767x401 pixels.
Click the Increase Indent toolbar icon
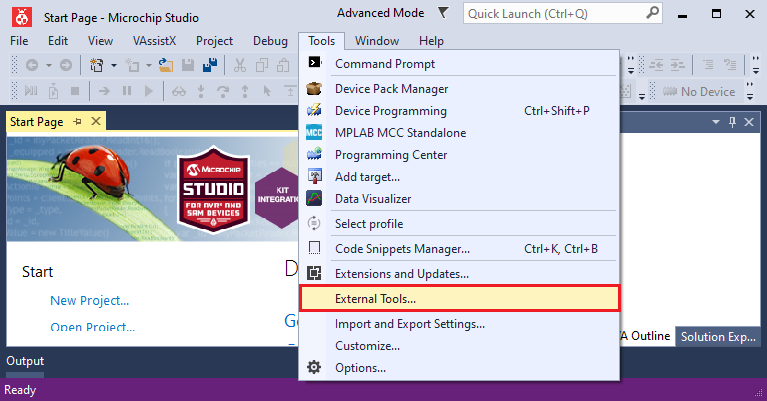(677, 65)
